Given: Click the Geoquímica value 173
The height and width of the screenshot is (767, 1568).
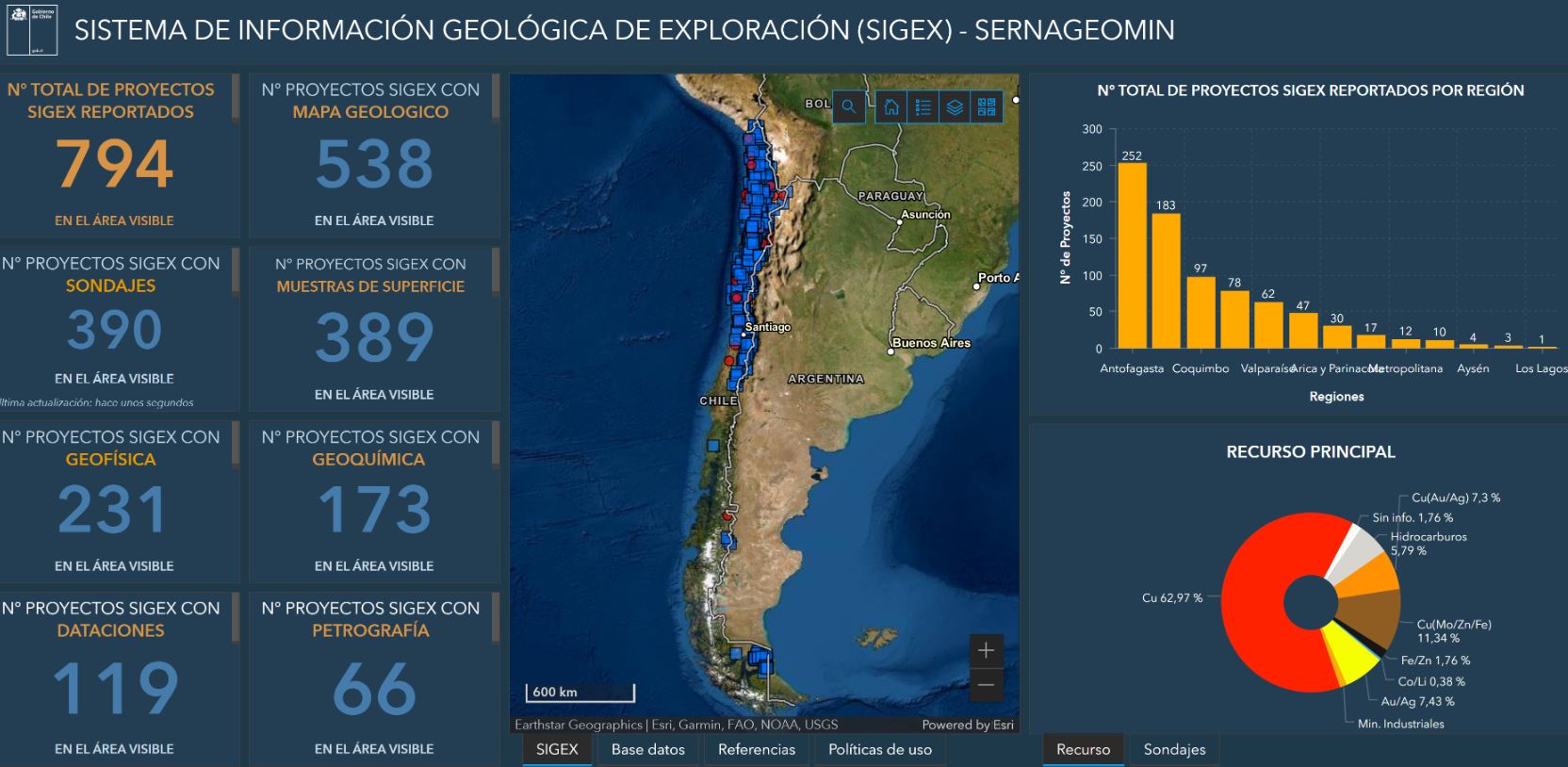Looking at the screenshot, I should click(x=374, y=510).
